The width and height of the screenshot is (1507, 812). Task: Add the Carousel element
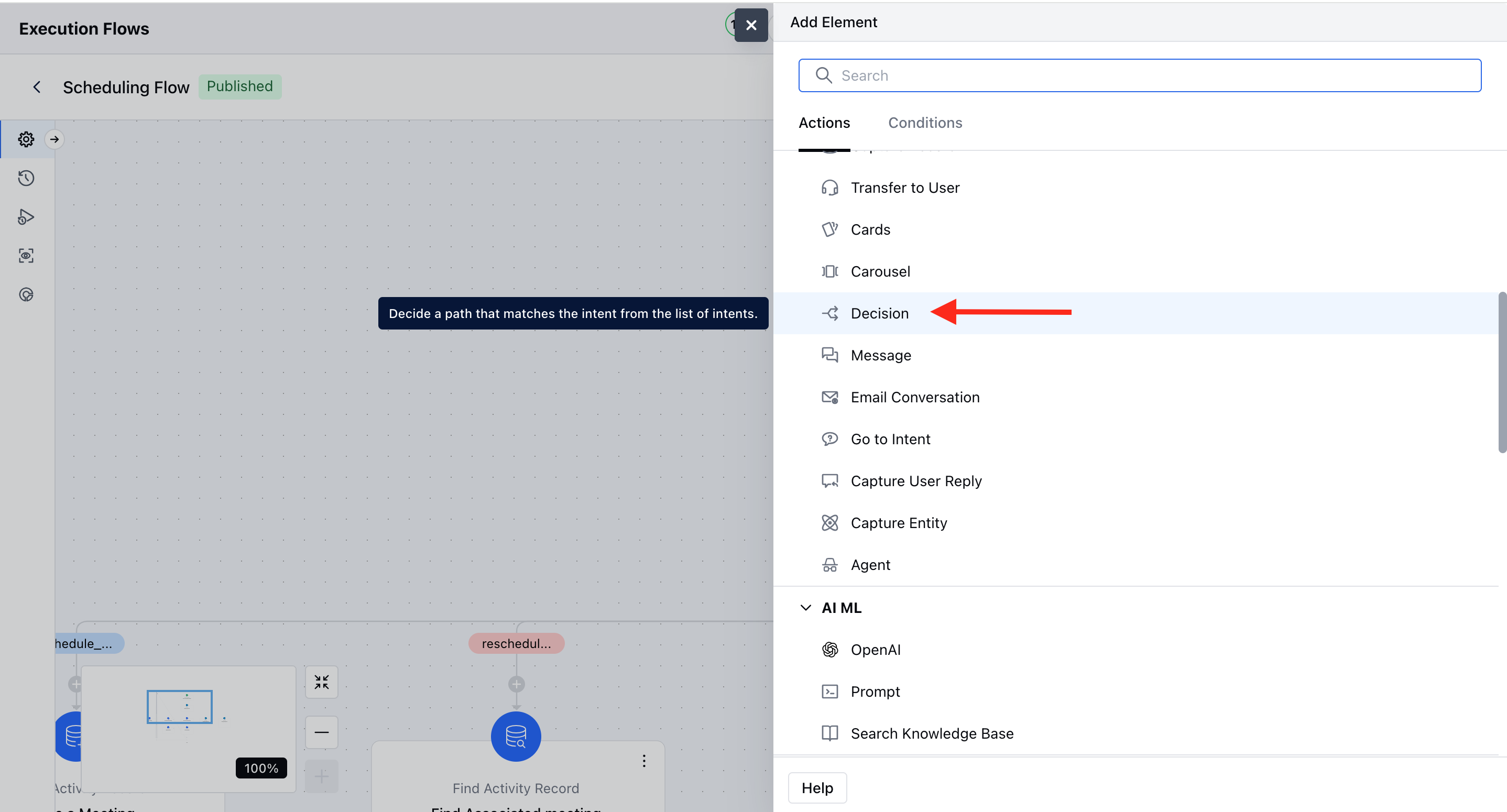880,271
